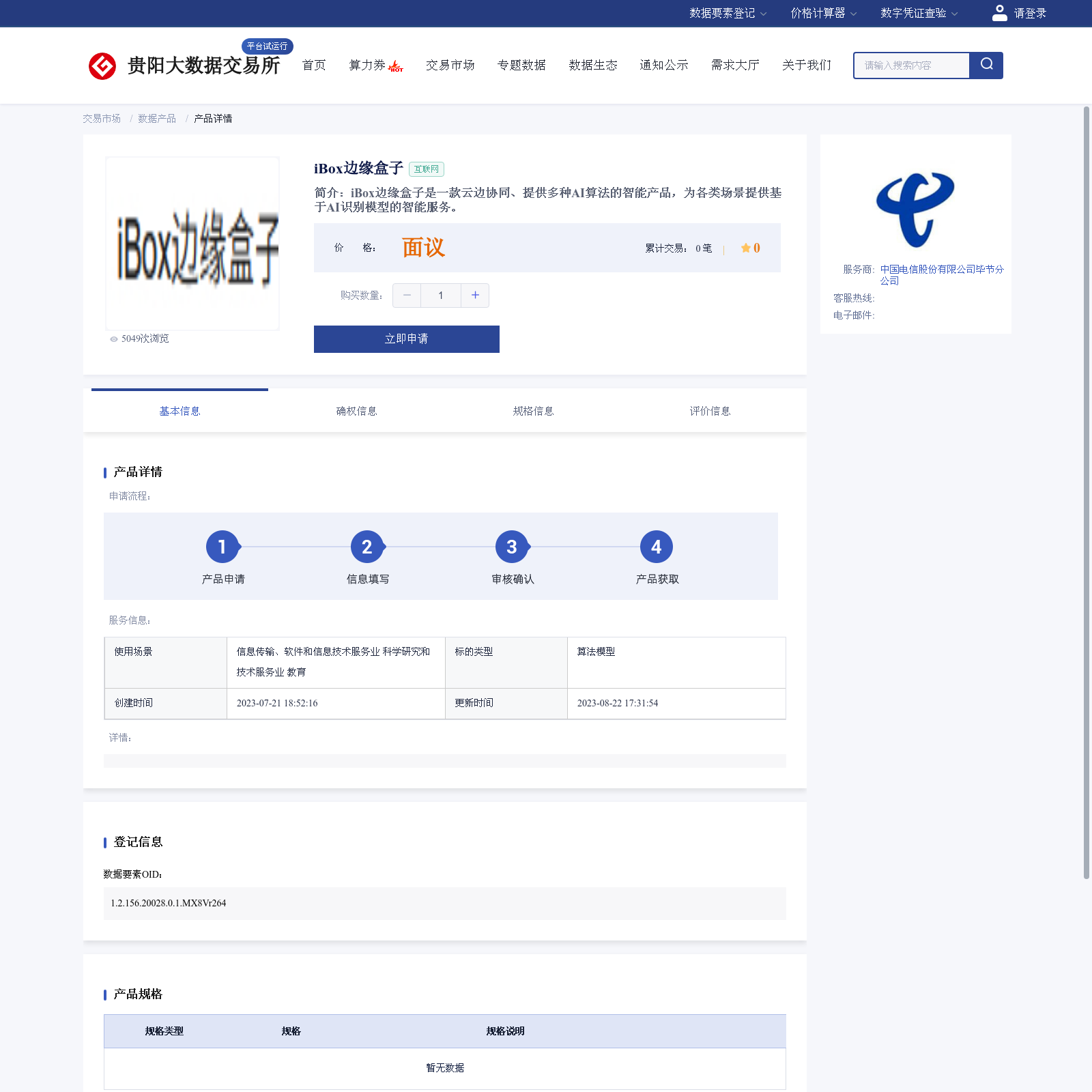
Task: Click the 标的类型 table label cell
Action: click(x=506, y=663)
